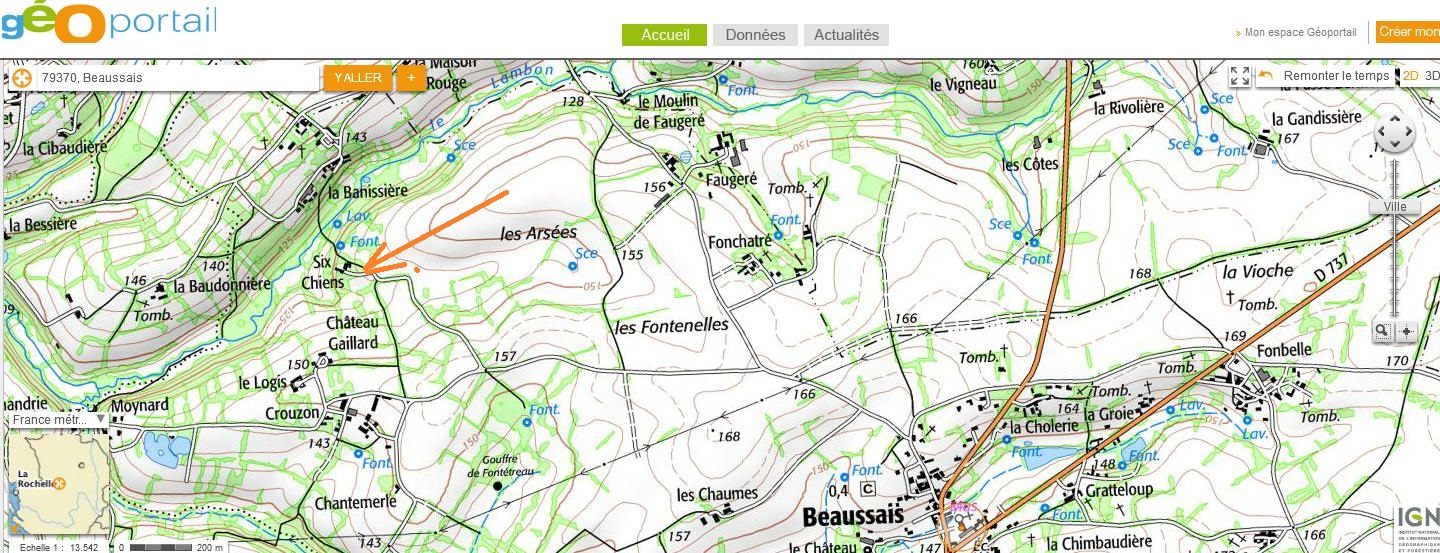1440x553 pixels.
Task: Click the Ville handle on the zoom slider
Action: click(x=1395, y=207)
